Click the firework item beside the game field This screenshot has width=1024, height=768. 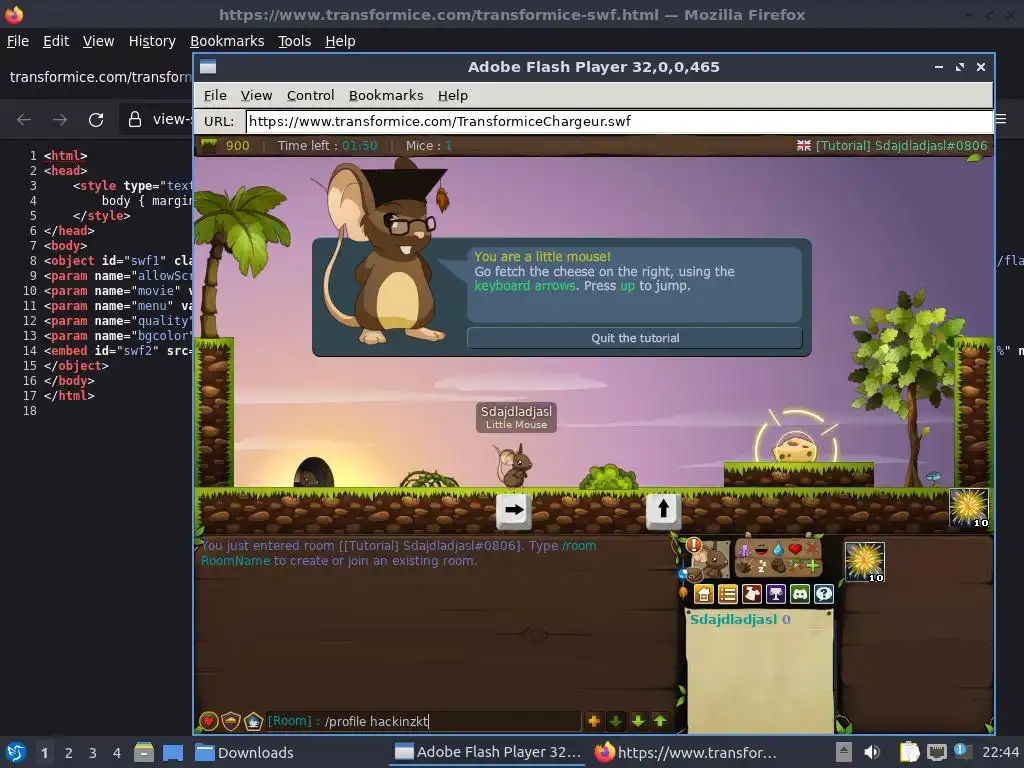(969, 507)
